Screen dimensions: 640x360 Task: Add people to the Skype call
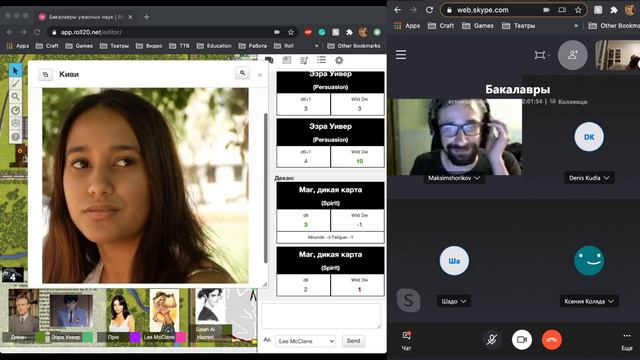[573, 55]
